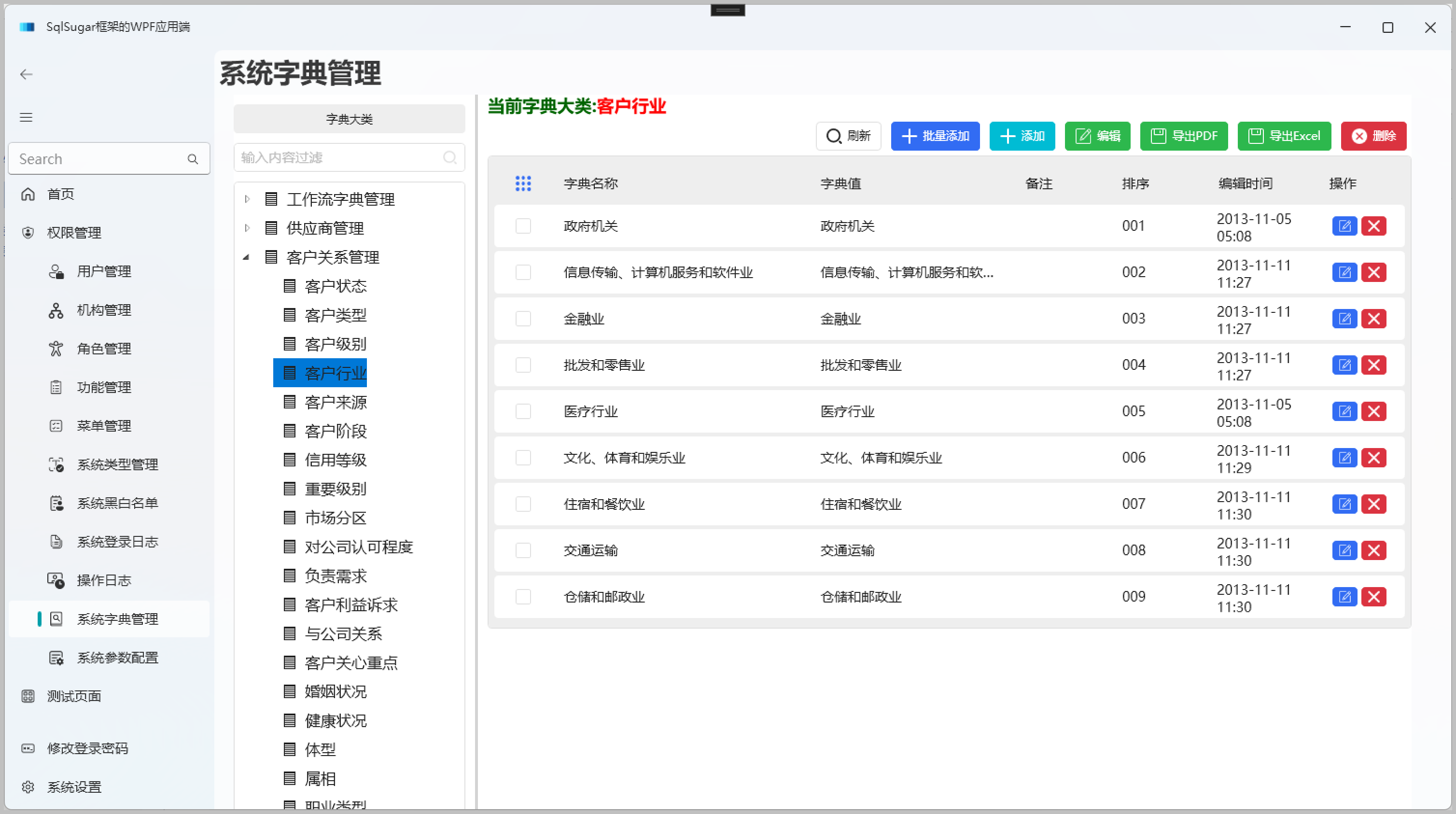The image size is (1456, 814).
Task: Check the 医疗行业 row checkbox
Action: pyautogui.click(x=523, y=411)
